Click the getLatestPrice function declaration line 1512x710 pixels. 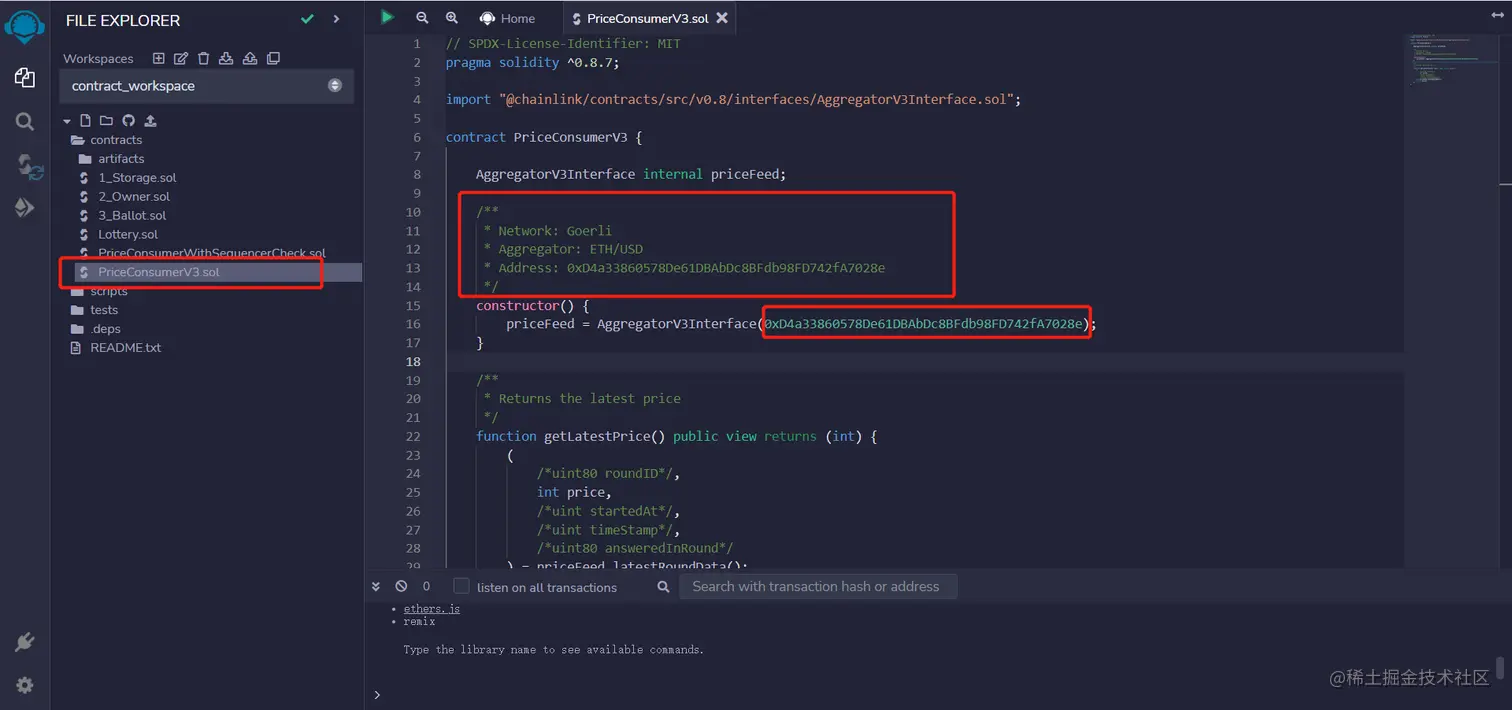tap(677, 436)
